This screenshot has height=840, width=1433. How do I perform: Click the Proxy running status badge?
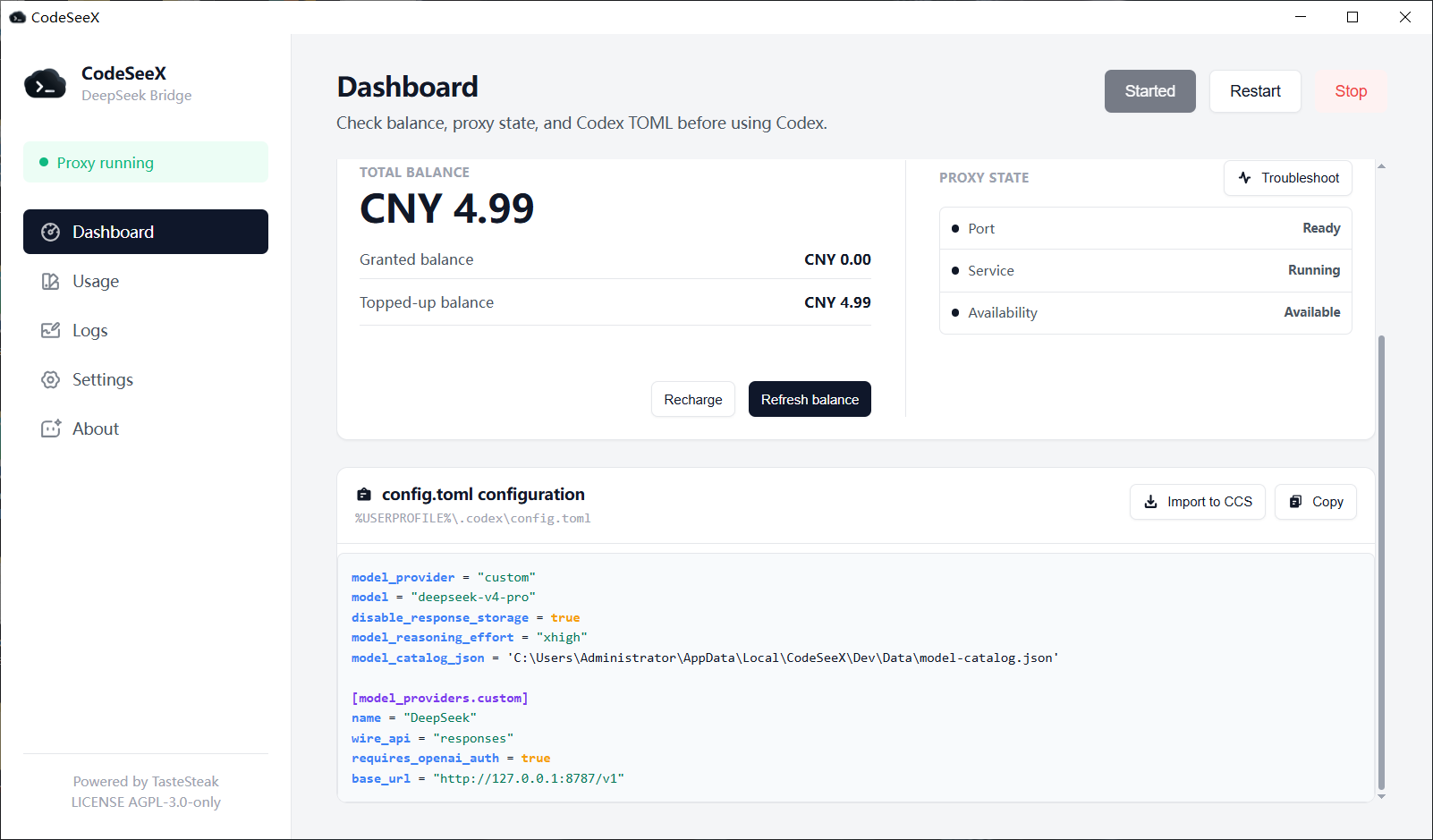click(x=146, y=162)
